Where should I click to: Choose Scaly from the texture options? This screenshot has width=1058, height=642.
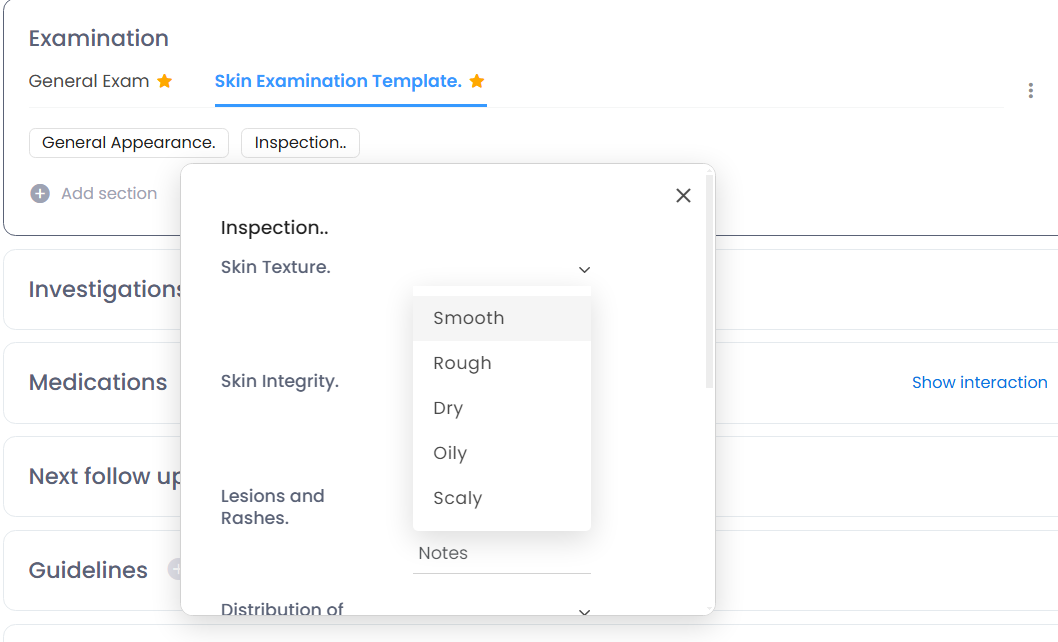(458, 498)
